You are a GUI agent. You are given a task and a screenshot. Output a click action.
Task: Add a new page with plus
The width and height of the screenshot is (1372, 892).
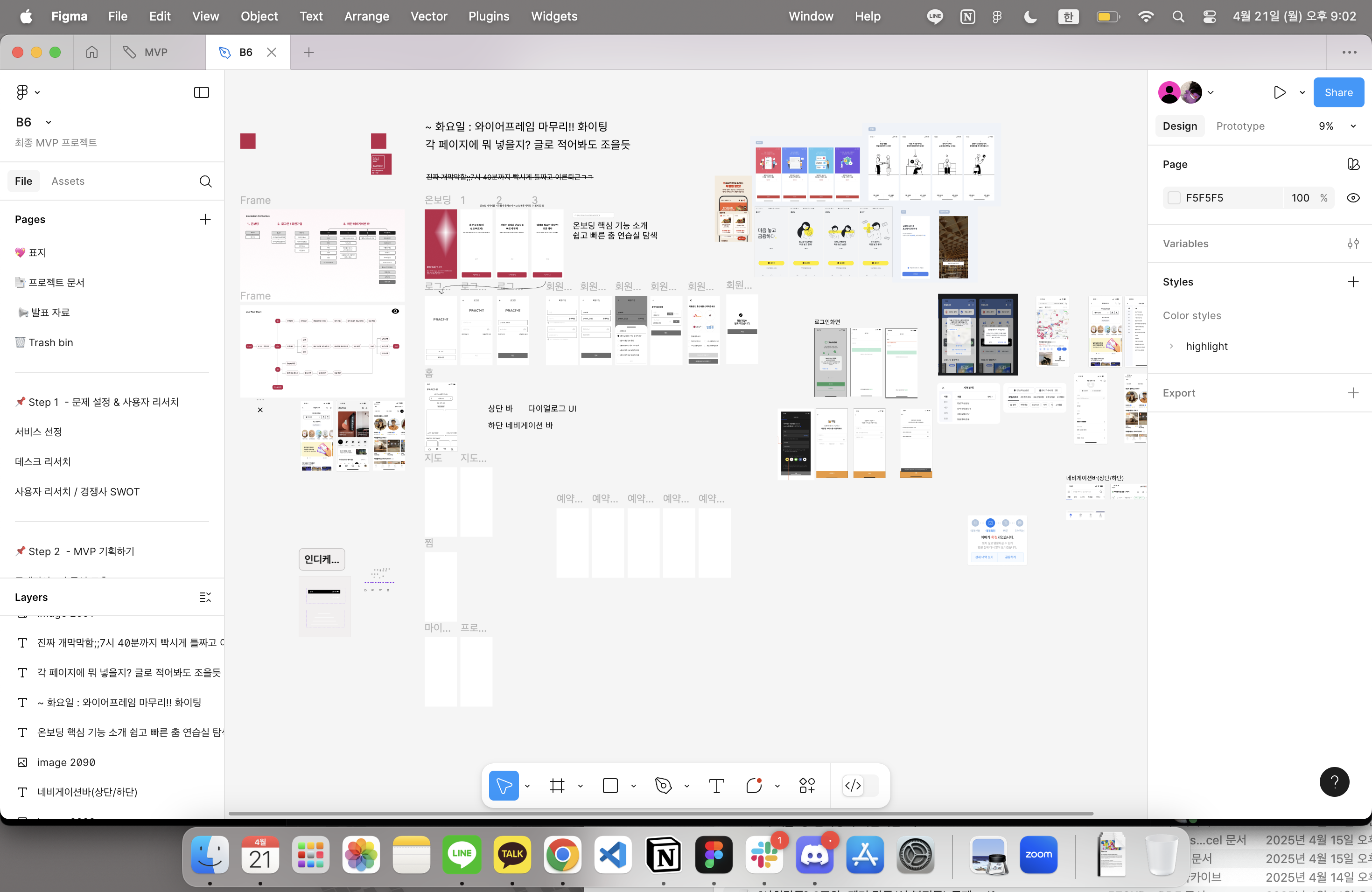pos(205,220)
